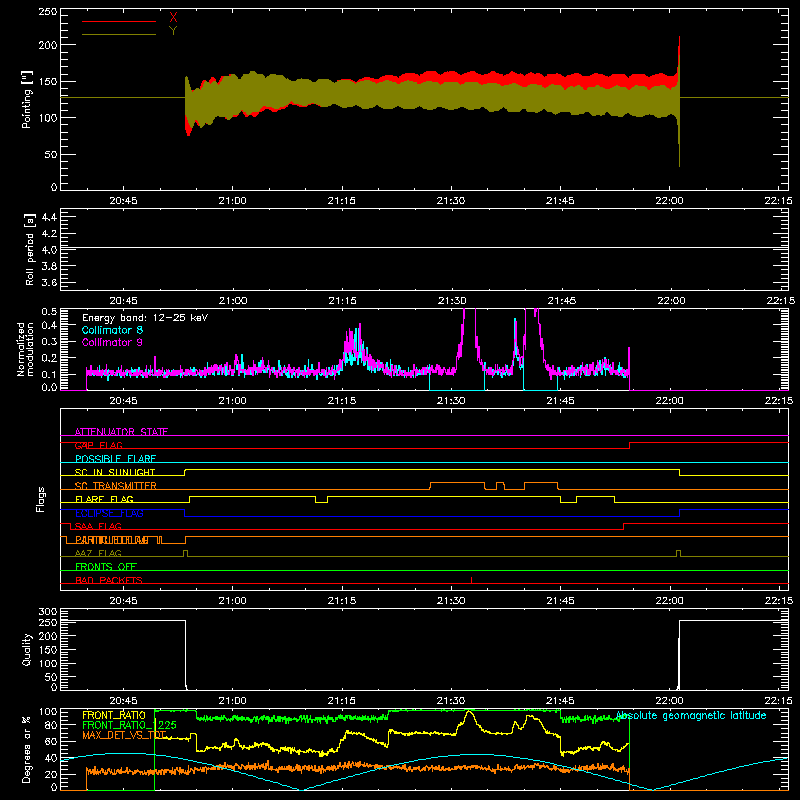
Task: Click 20:45 label under the Quality plot
Action: coord(123,701)
